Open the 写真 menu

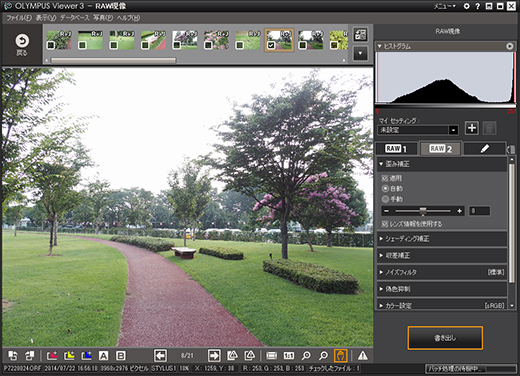tap(103, 18)
